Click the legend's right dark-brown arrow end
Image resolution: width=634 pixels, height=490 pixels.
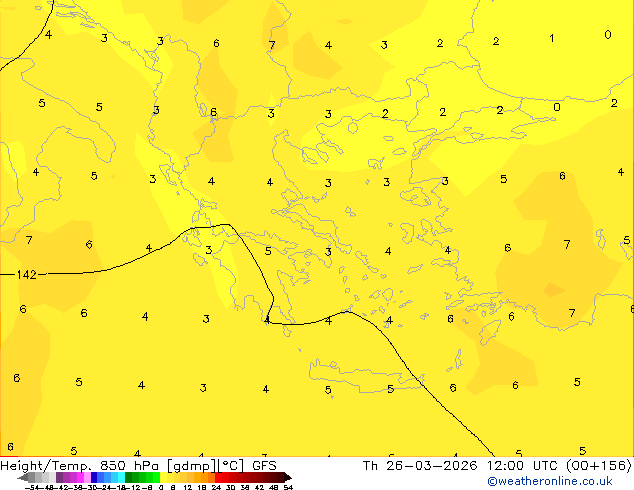click(287, 477)
